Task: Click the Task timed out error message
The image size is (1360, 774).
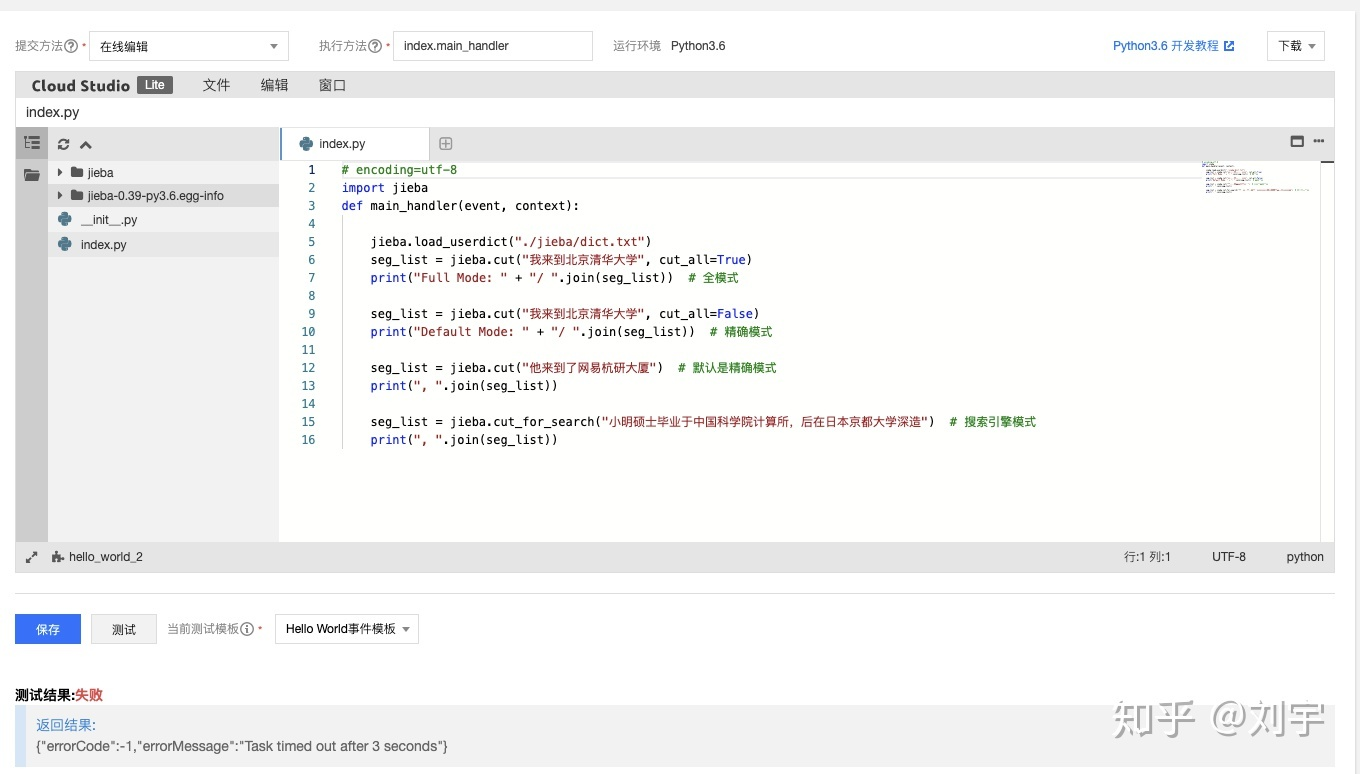Action: coord(242,746)
